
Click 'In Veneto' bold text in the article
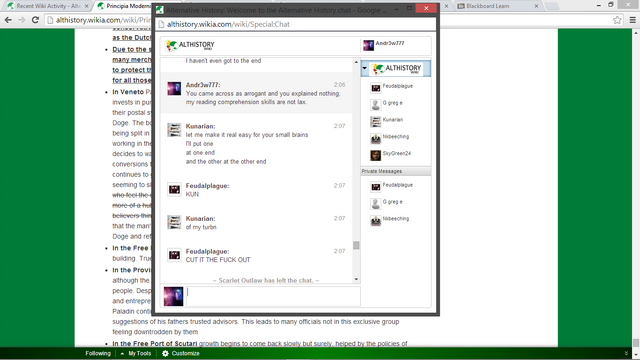pos(128,92)
